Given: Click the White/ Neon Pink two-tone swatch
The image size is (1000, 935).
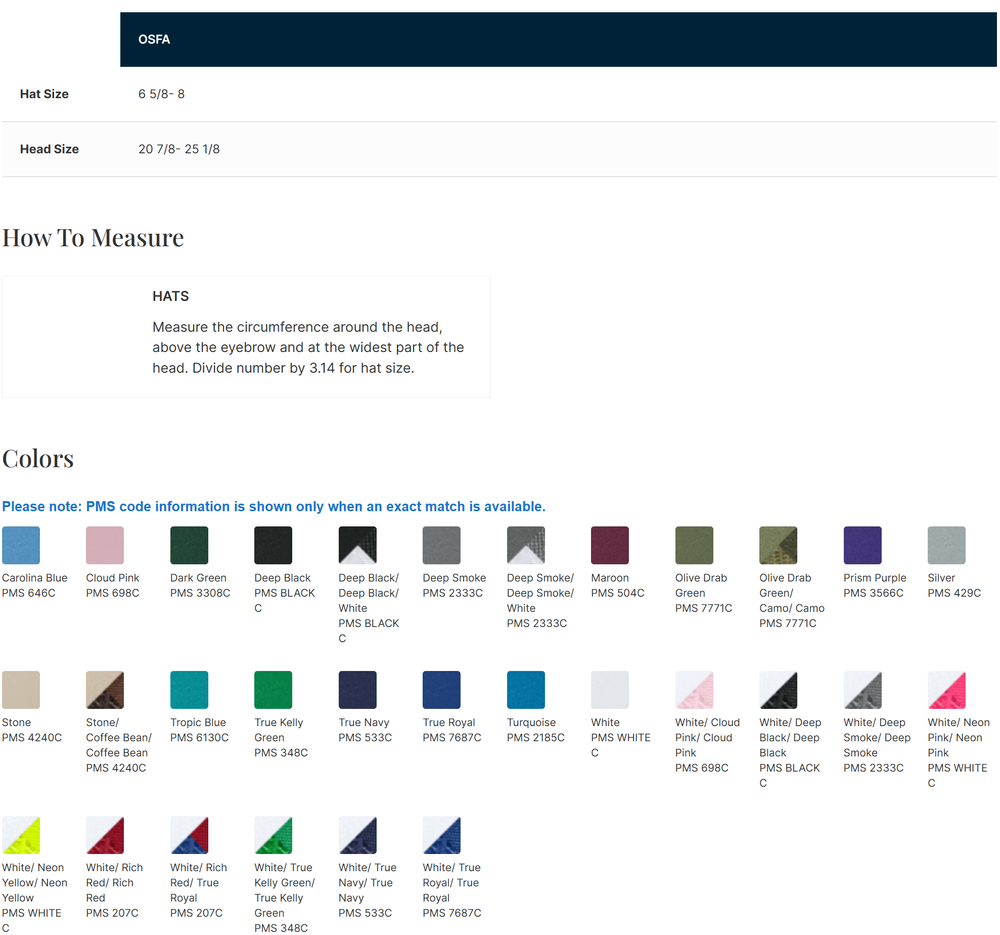Looking at the screenshot, I should click(946, 690).
